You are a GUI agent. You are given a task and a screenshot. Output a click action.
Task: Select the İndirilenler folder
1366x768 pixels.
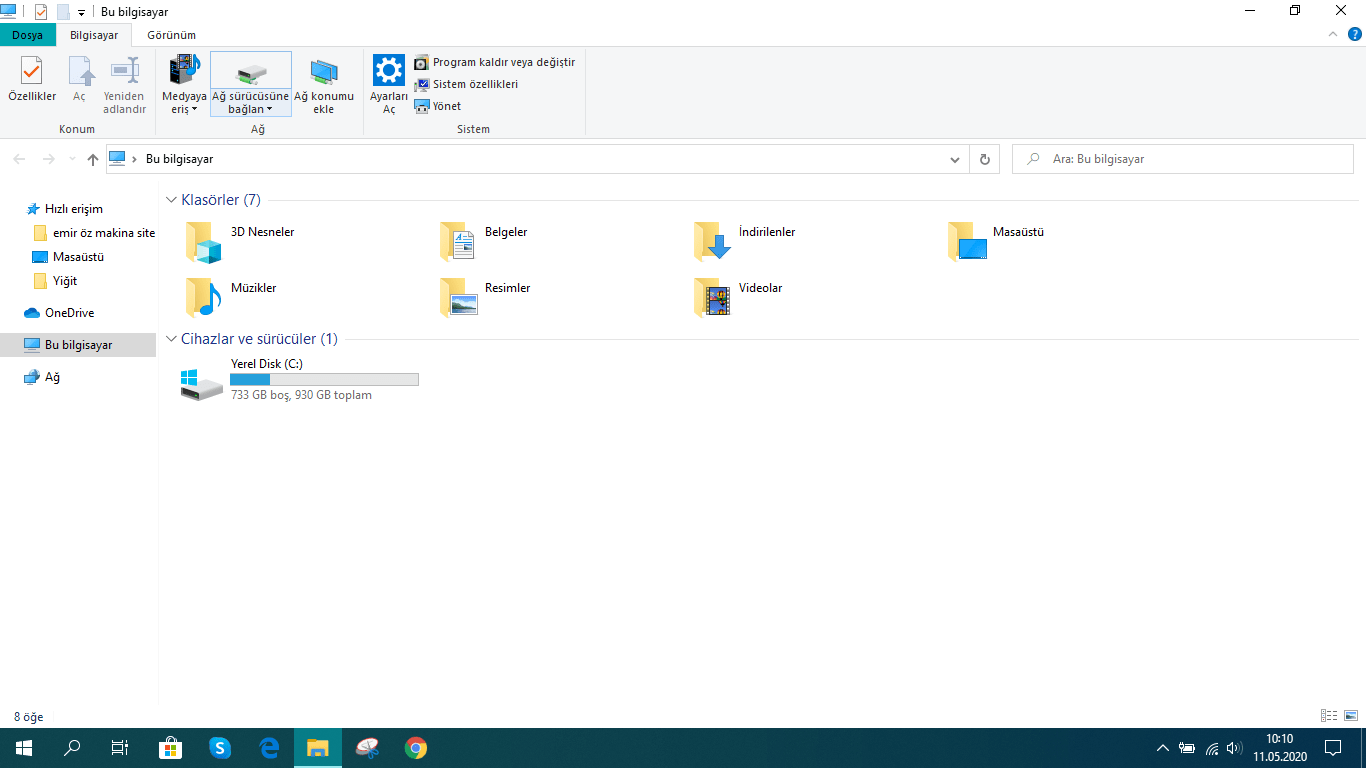pos(745,241)
